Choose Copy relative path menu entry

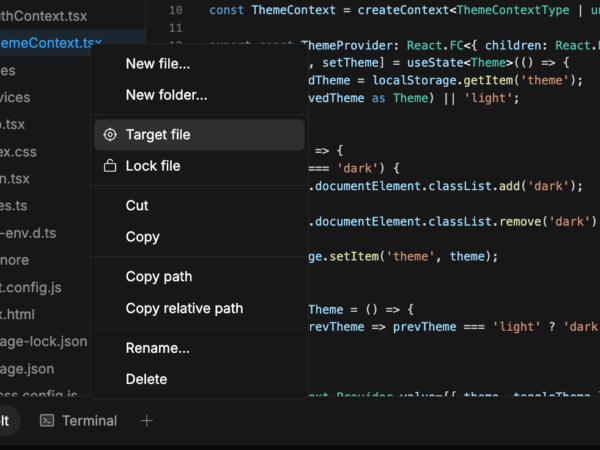pyautogui.click(x=199, y=308)
